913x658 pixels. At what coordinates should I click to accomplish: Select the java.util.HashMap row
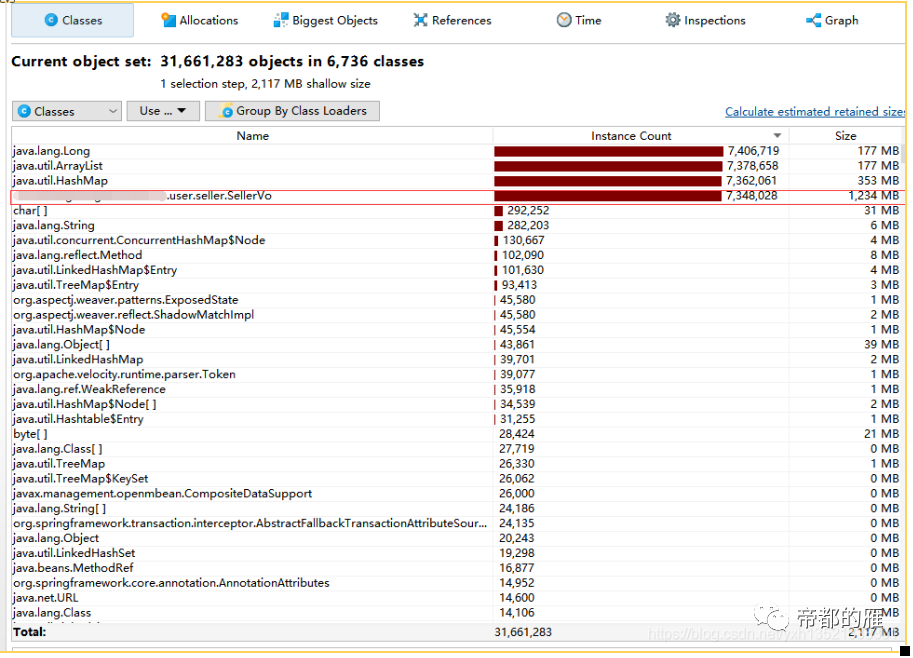[x=456, y=181]
